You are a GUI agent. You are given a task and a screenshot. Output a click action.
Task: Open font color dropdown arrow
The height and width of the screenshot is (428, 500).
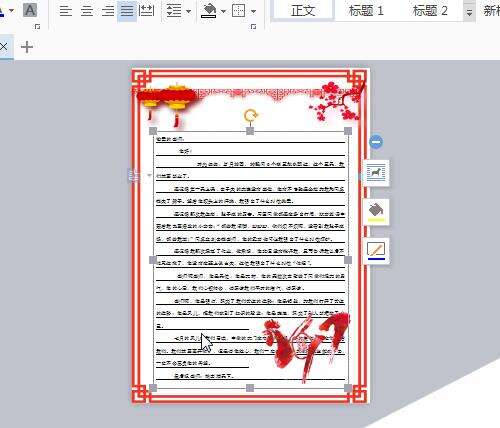click(12, 11)
